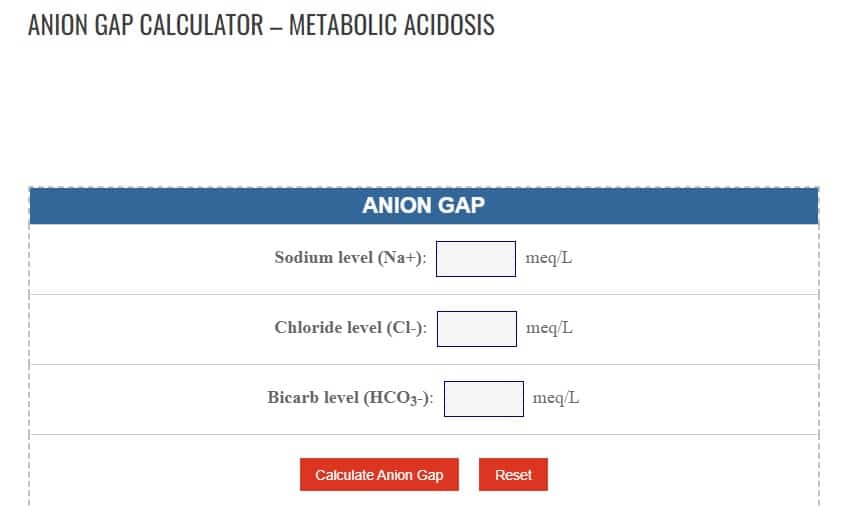Click the Calculate Anion Gap button
Screen dimensions: 844x508
click(379, 475)
